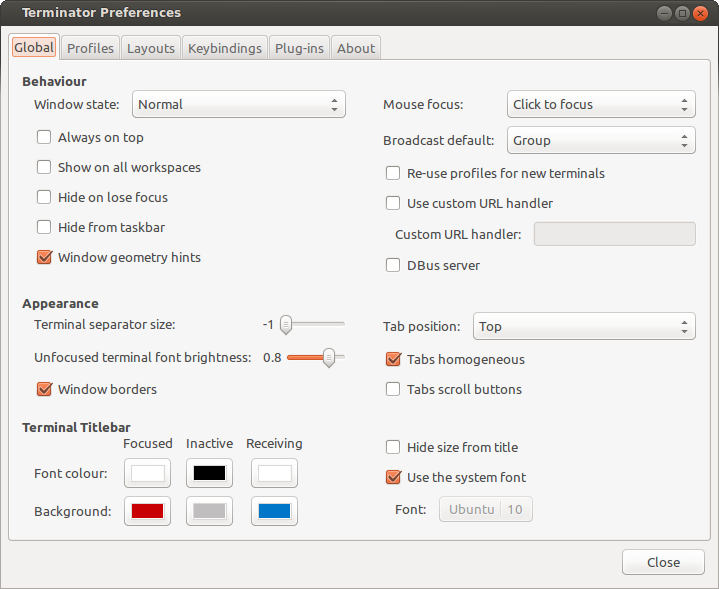Screen dimensions: 719x589
Task: Uncheck Window geometry hints
Action: coord(44,257)
